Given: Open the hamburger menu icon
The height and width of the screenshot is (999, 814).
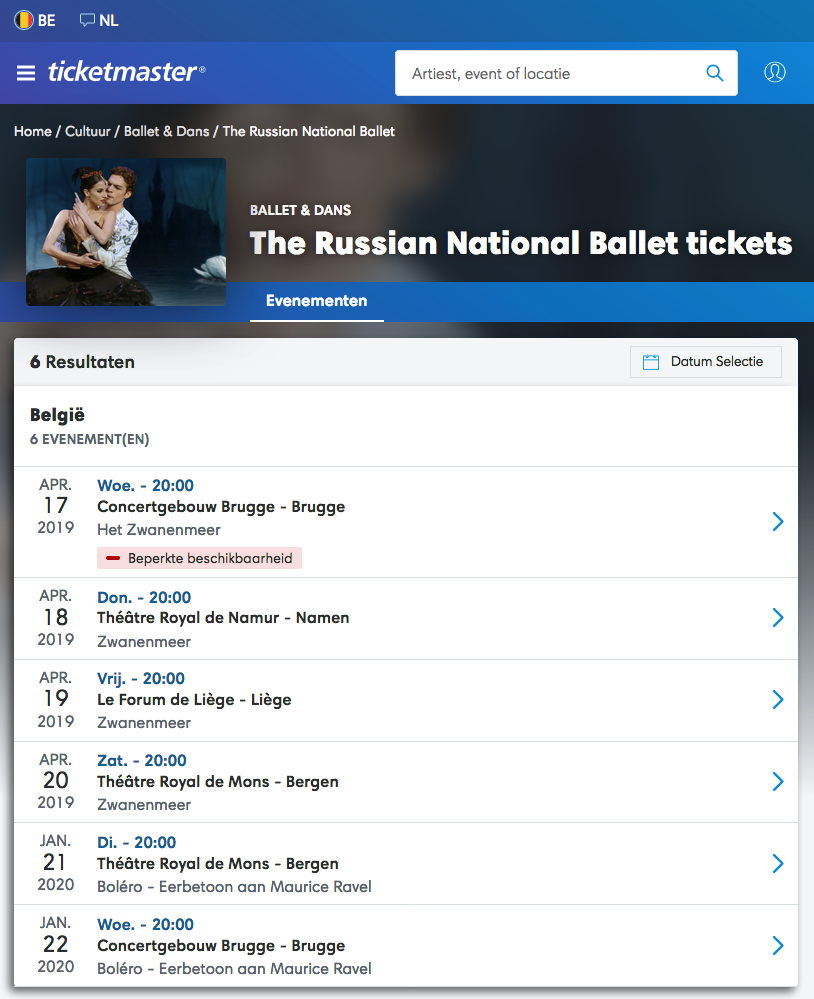Looking at the screenshot, I should tap(26, 73).
